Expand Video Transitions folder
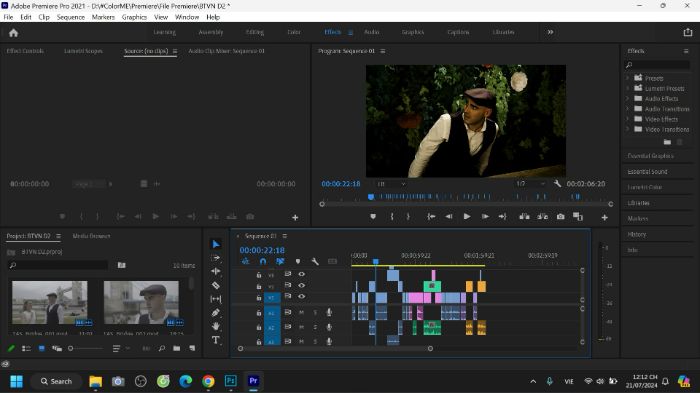 pos(627,130)
